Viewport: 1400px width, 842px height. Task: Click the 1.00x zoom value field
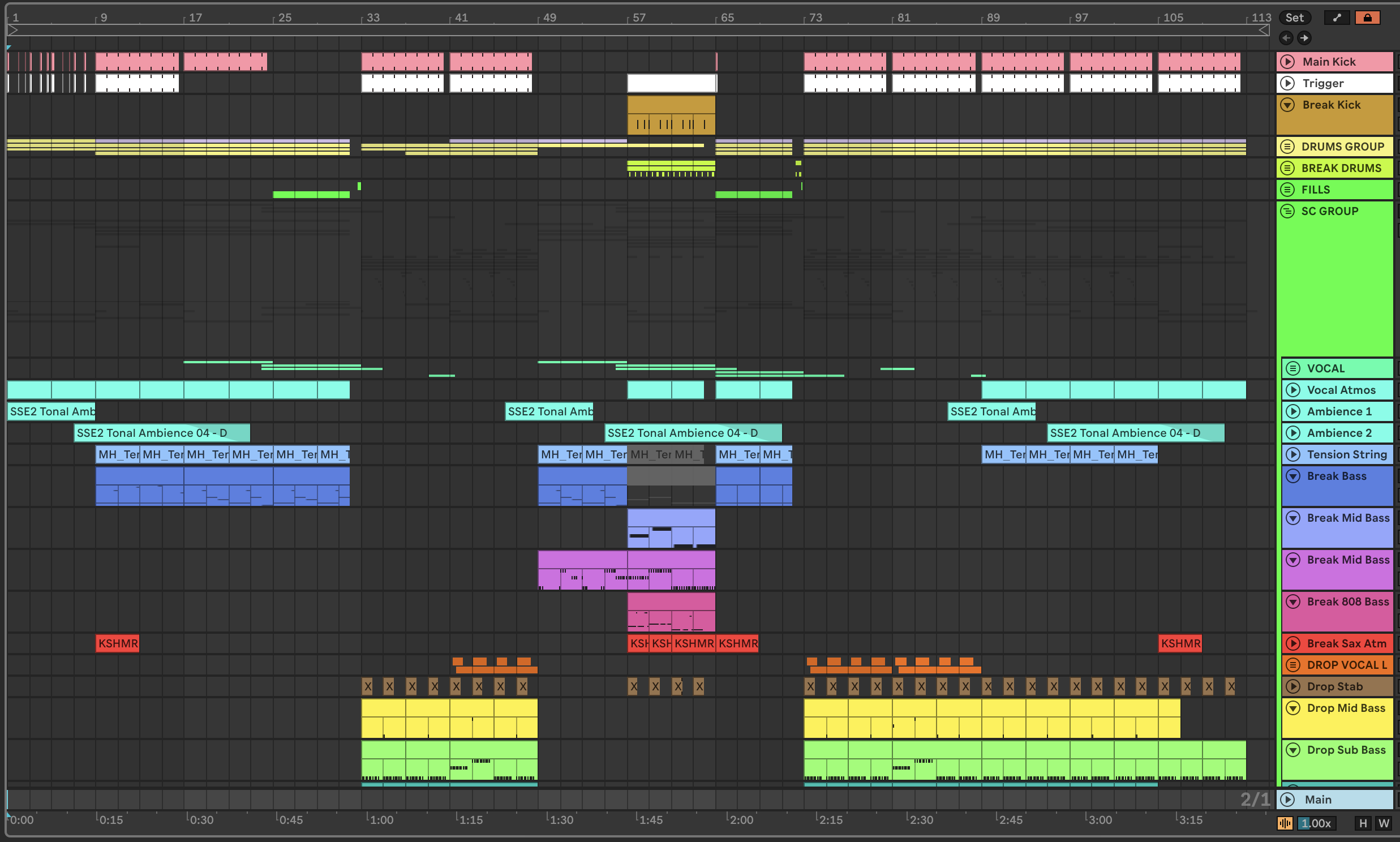(1316, 823)
